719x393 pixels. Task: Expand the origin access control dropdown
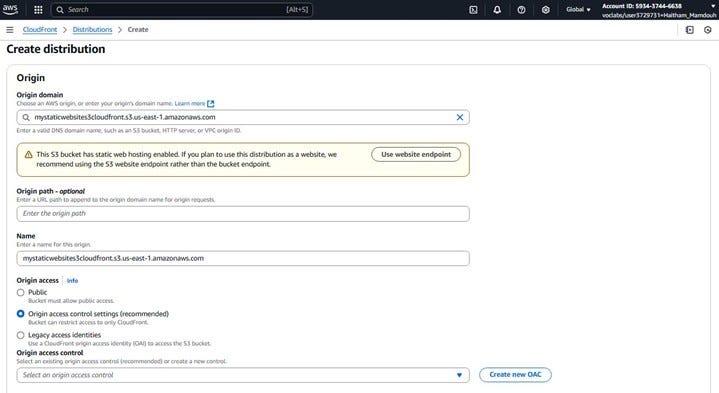pos(243,375)
